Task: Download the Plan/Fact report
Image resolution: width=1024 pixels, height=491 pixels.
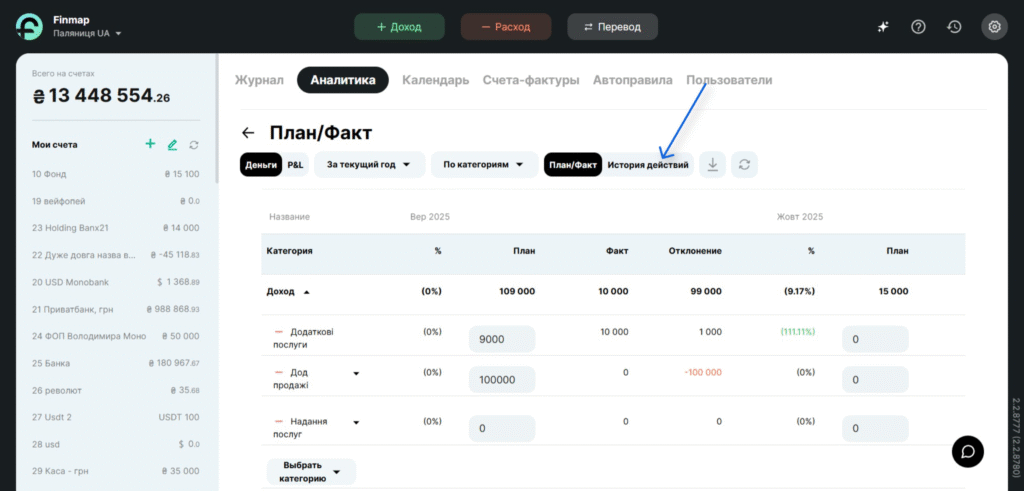Action: pyautogui.click(x=712, y=165)
